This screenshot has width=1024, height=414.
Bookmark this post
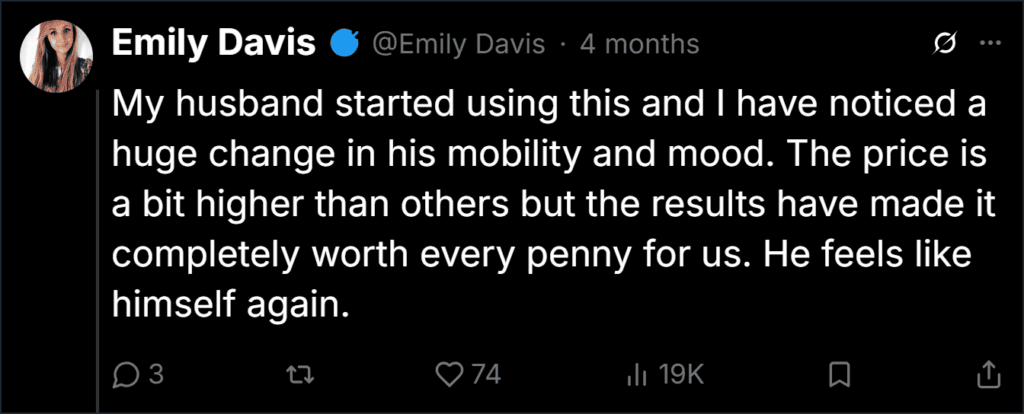point(839,375)
